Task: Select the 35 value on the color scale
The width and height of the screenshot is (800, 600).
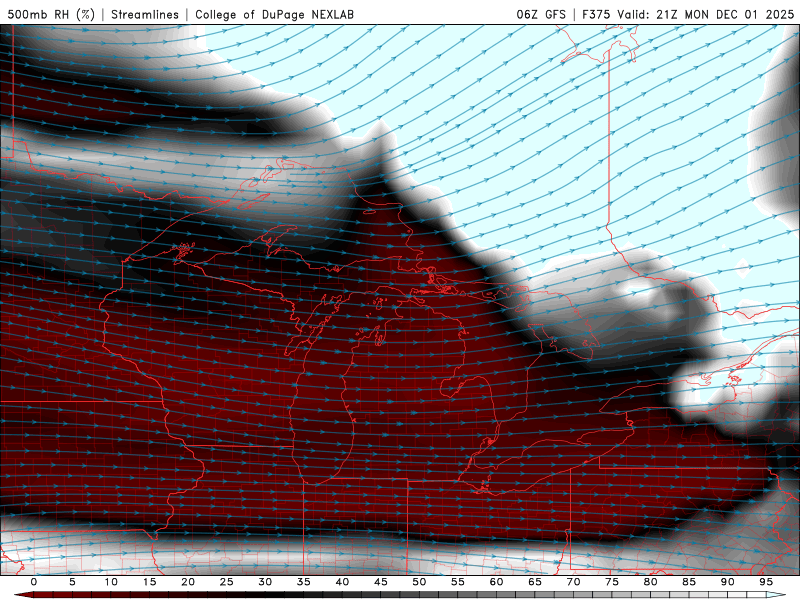Action: pos(304,582)
